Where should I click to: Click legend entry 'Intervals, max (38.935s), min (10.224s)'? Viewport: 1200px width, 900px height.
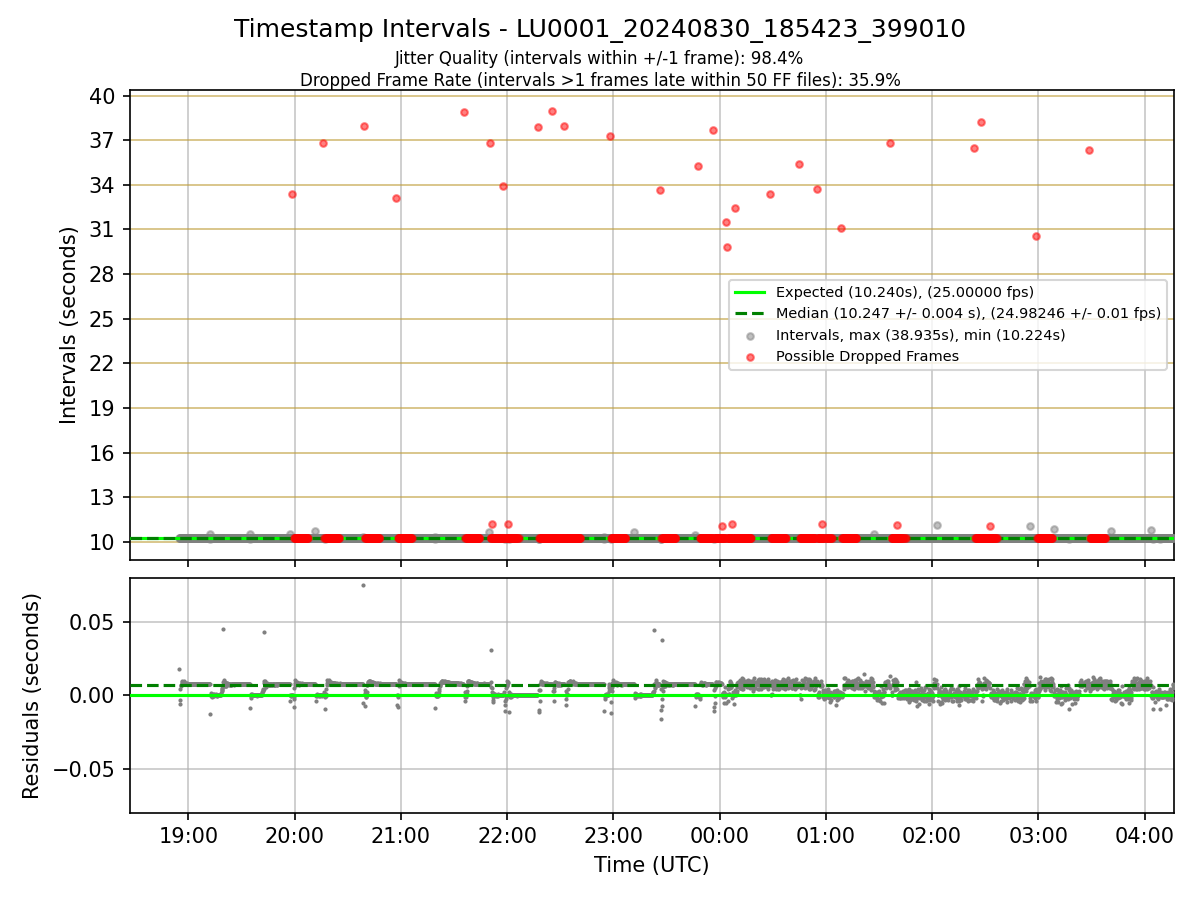click(x=920, y=335)
